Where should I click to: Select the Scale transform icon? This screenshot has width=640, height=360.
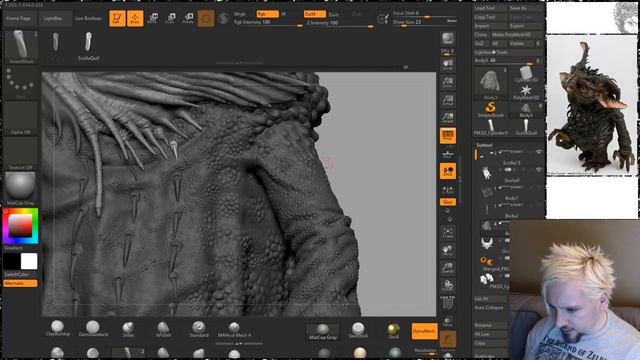click(171, 18)
